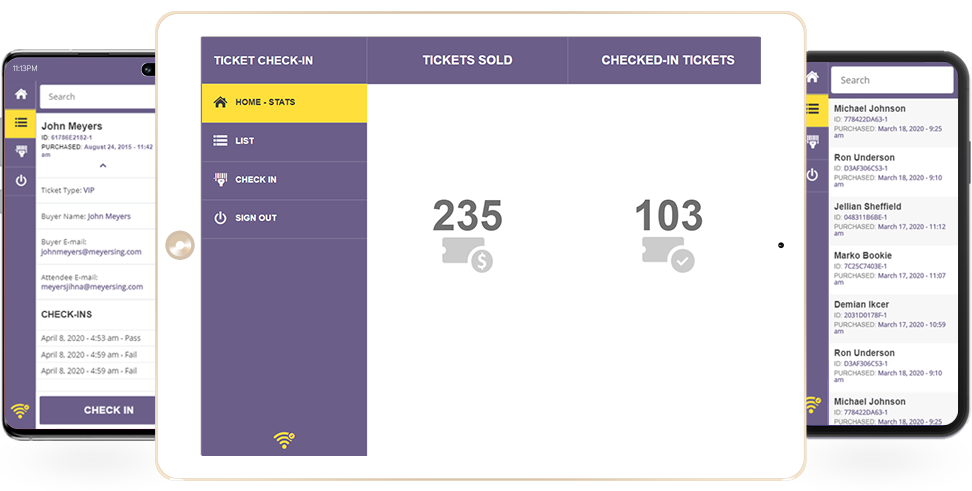Click the tablet's yellow wifi status icon
This screenshot has width=972, height=491.
[x=284, y=440]
